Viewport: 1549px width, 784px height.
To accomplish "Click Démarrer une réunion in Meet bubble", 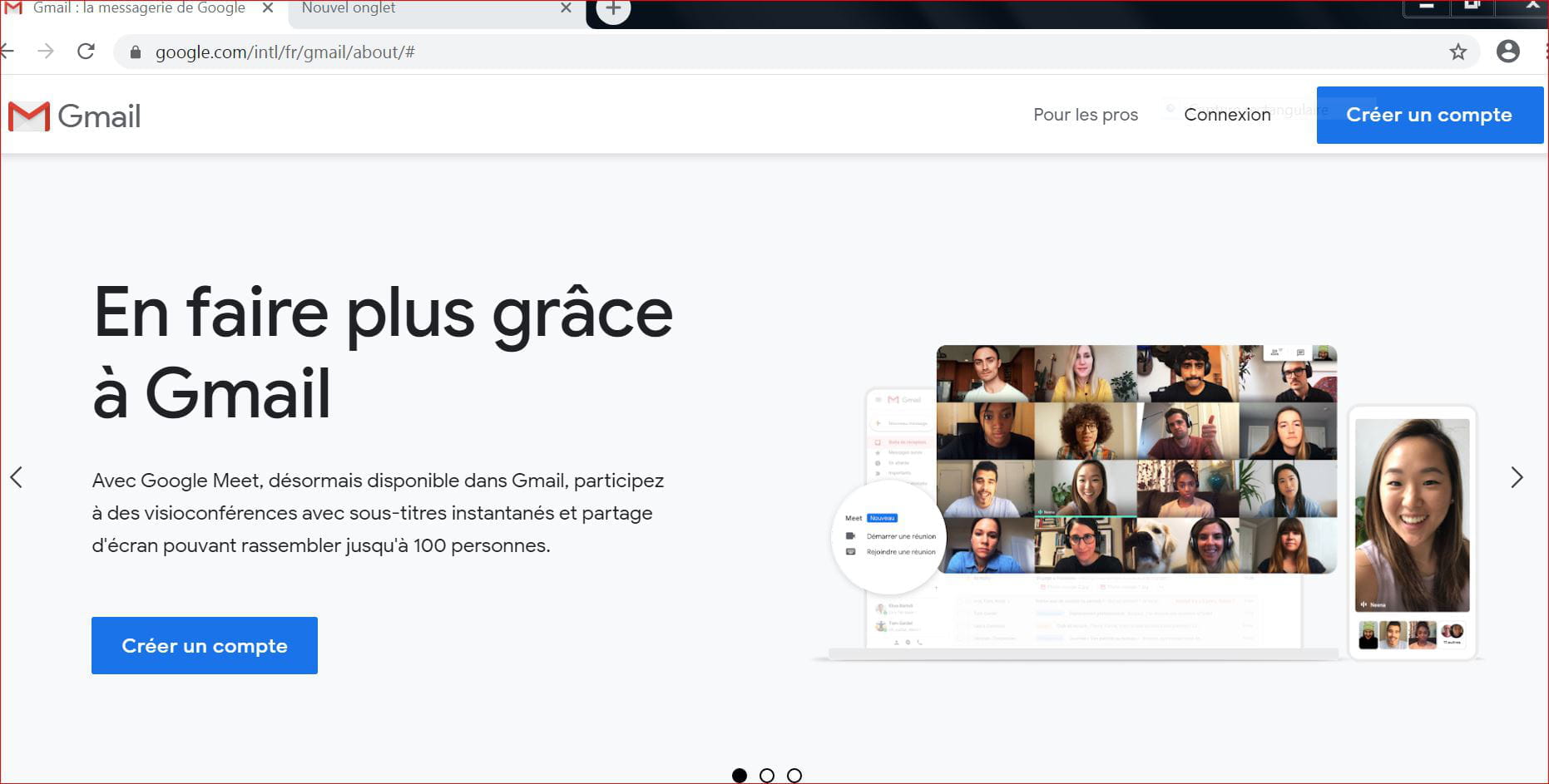I will [x=901, y=536].
